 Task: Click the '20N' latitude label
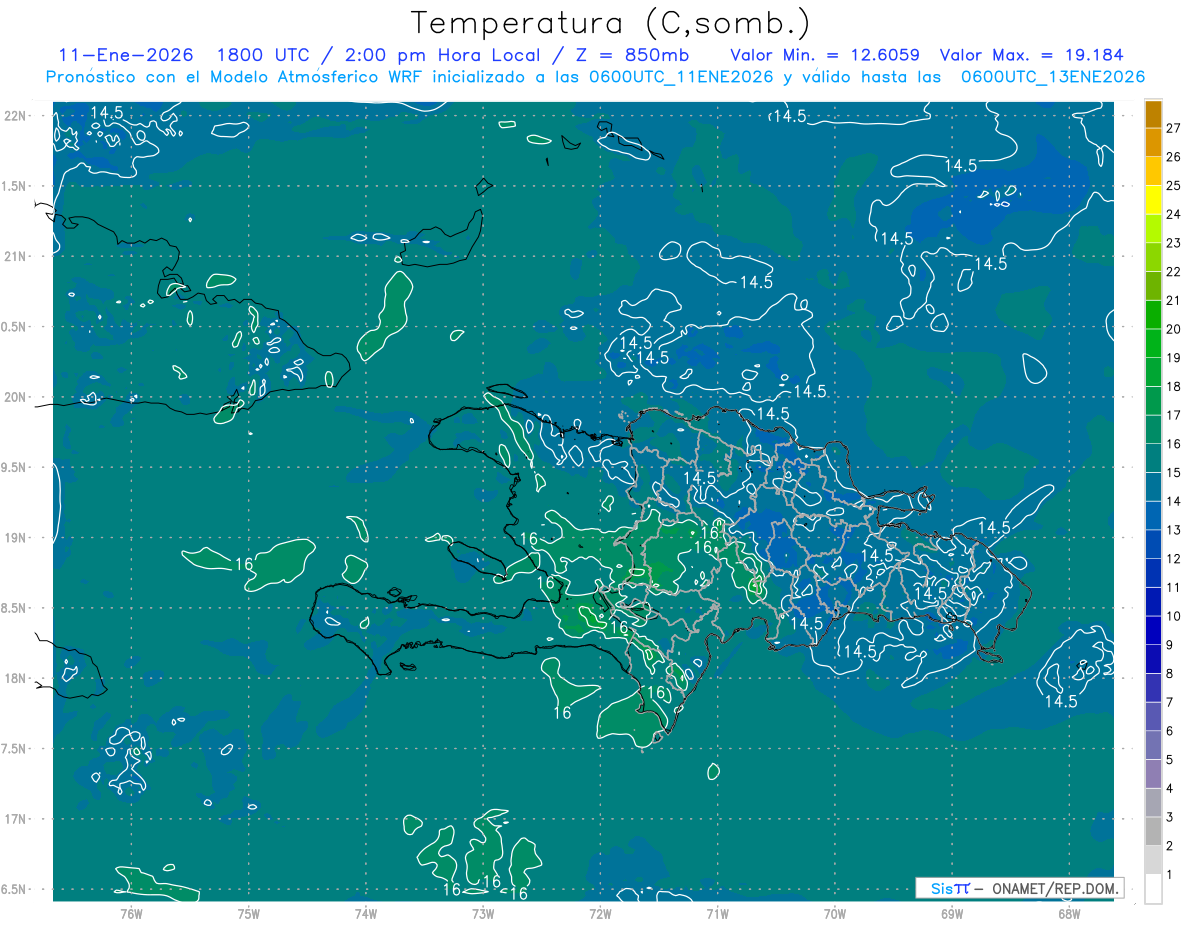(15, 397)
